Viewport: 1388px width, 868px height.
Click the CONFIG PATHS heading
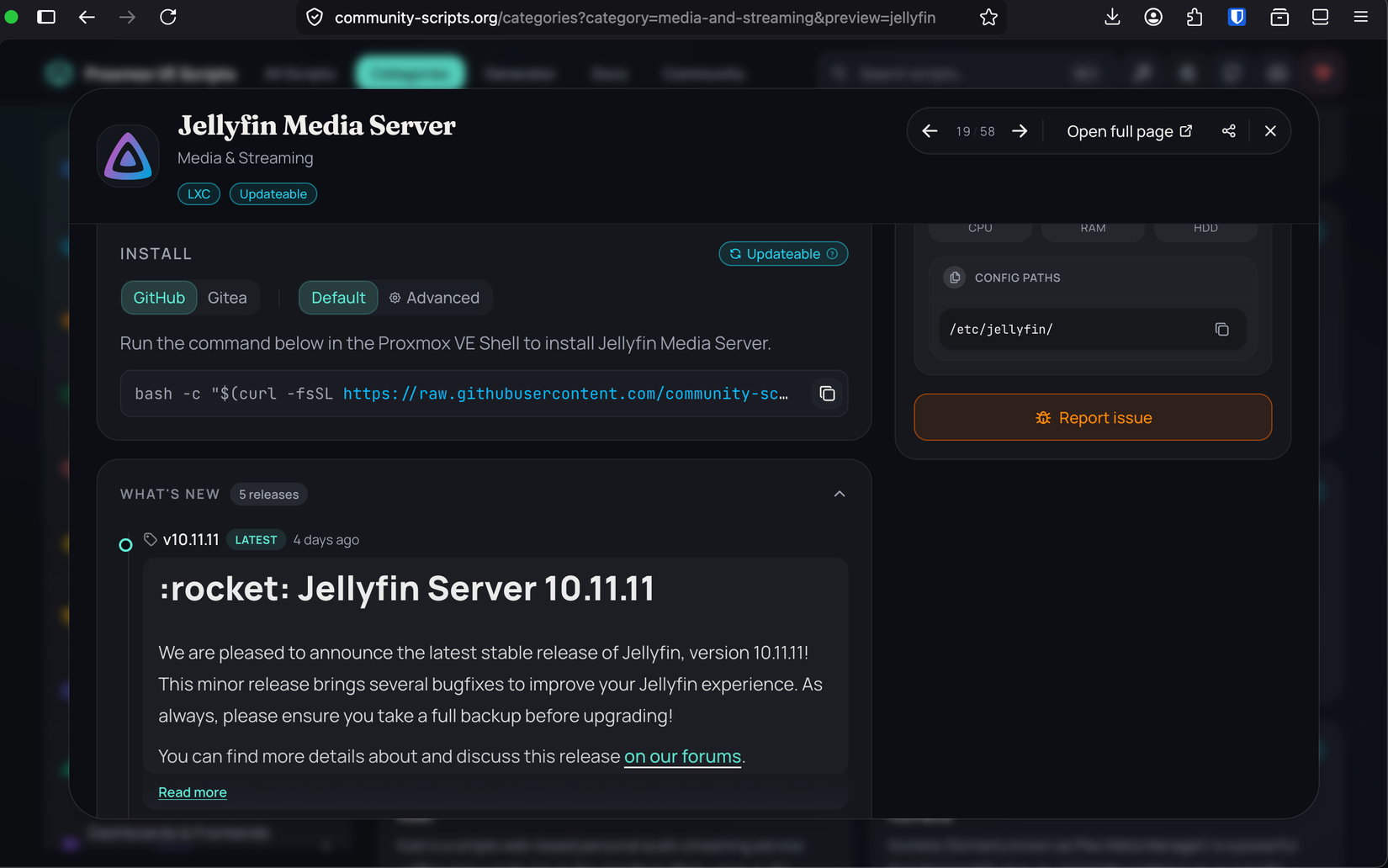click(1017, 278)
